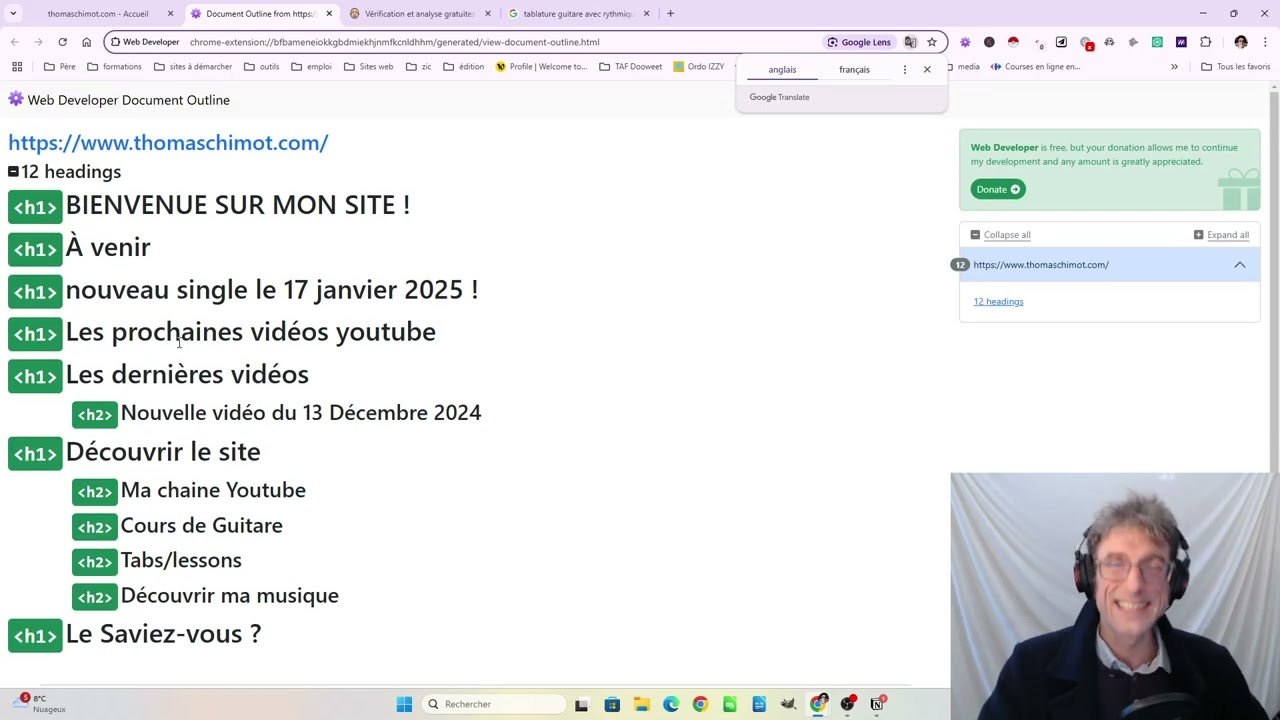
Task: Open the outils bookmarks folder
Action: (260, 67)
